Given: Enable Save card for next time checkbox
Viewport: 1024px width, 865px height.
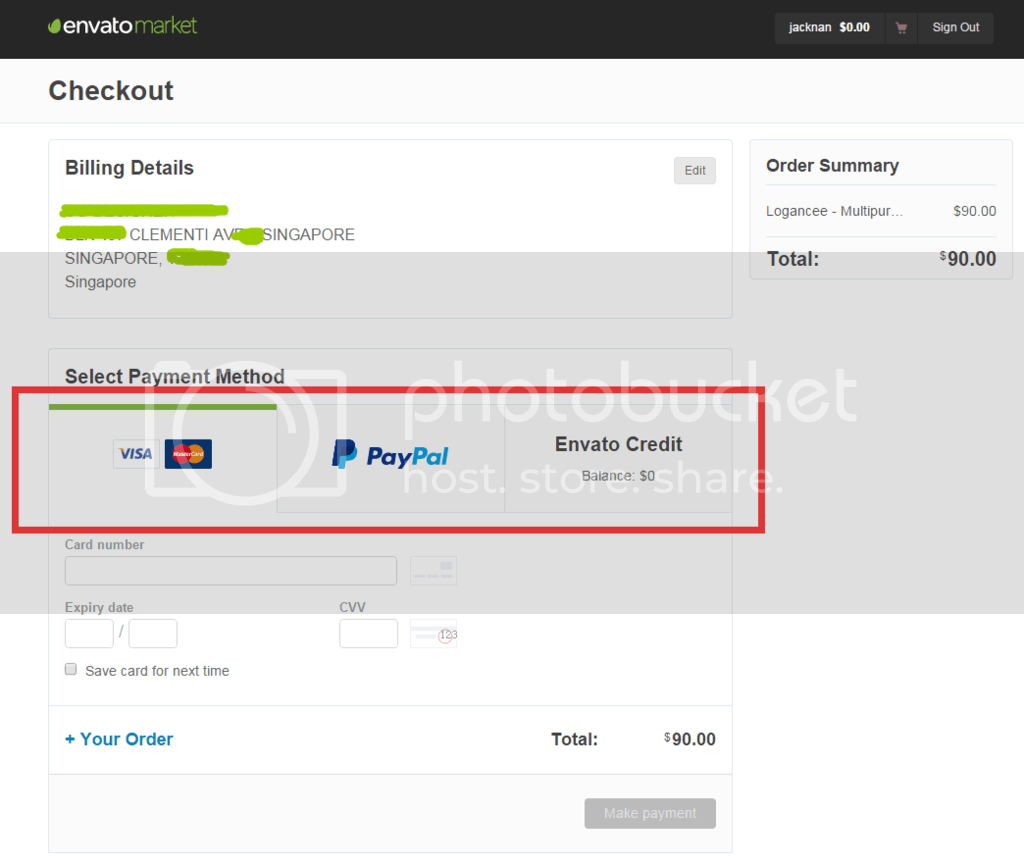Looking at the screenshot, I should point(71,670).
